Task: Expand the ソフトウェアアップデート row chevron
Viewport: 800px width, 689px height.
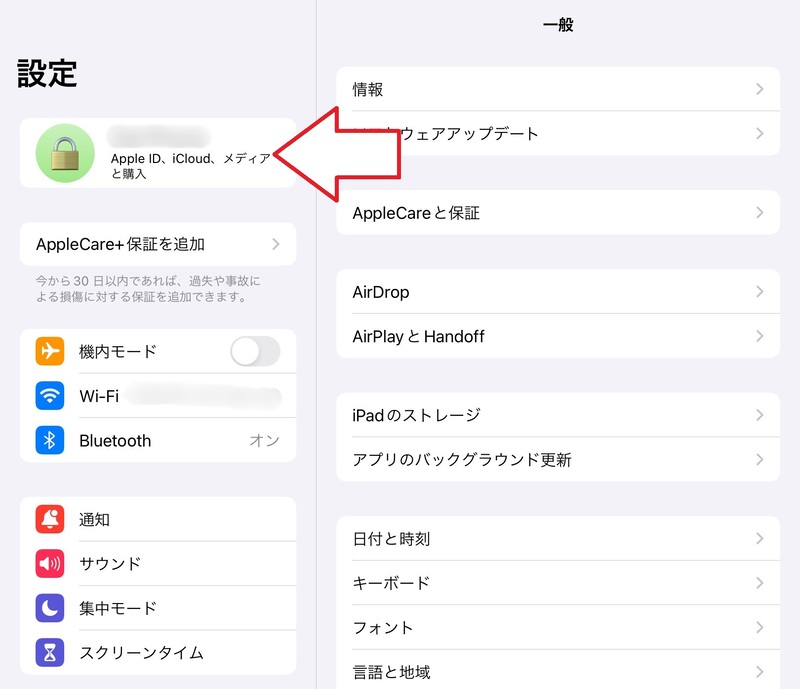Action: coord(760,134)
